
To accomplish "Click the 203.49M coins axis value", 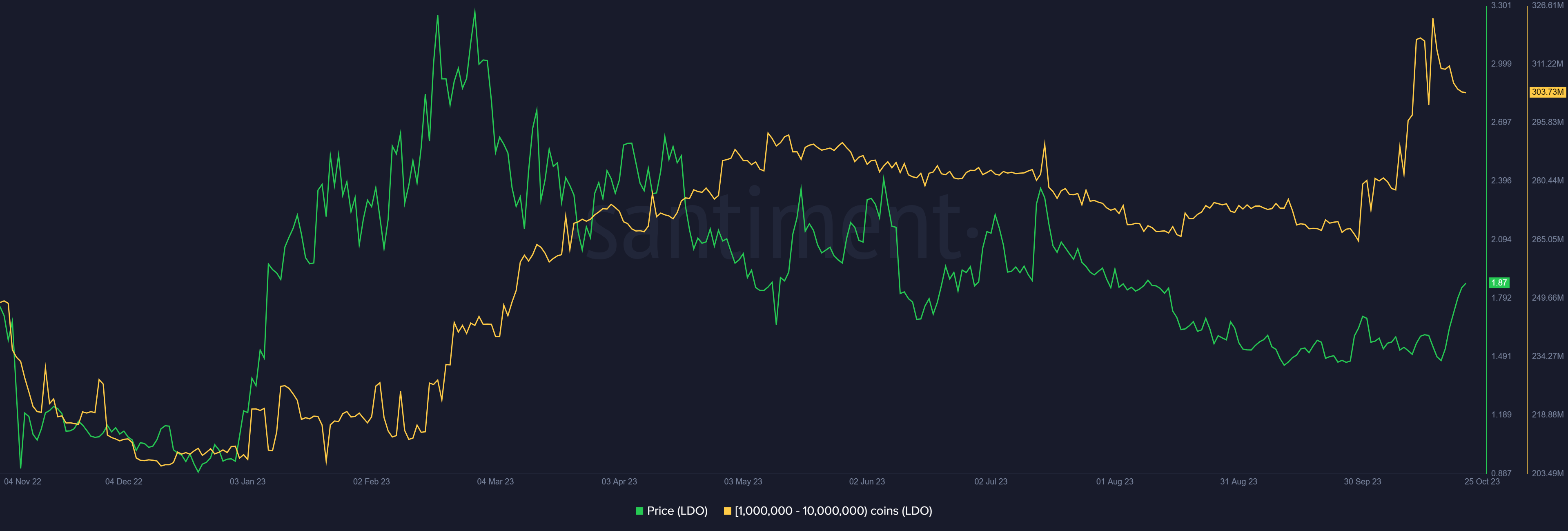I will pyautogui.click(x=1547, y=473).
